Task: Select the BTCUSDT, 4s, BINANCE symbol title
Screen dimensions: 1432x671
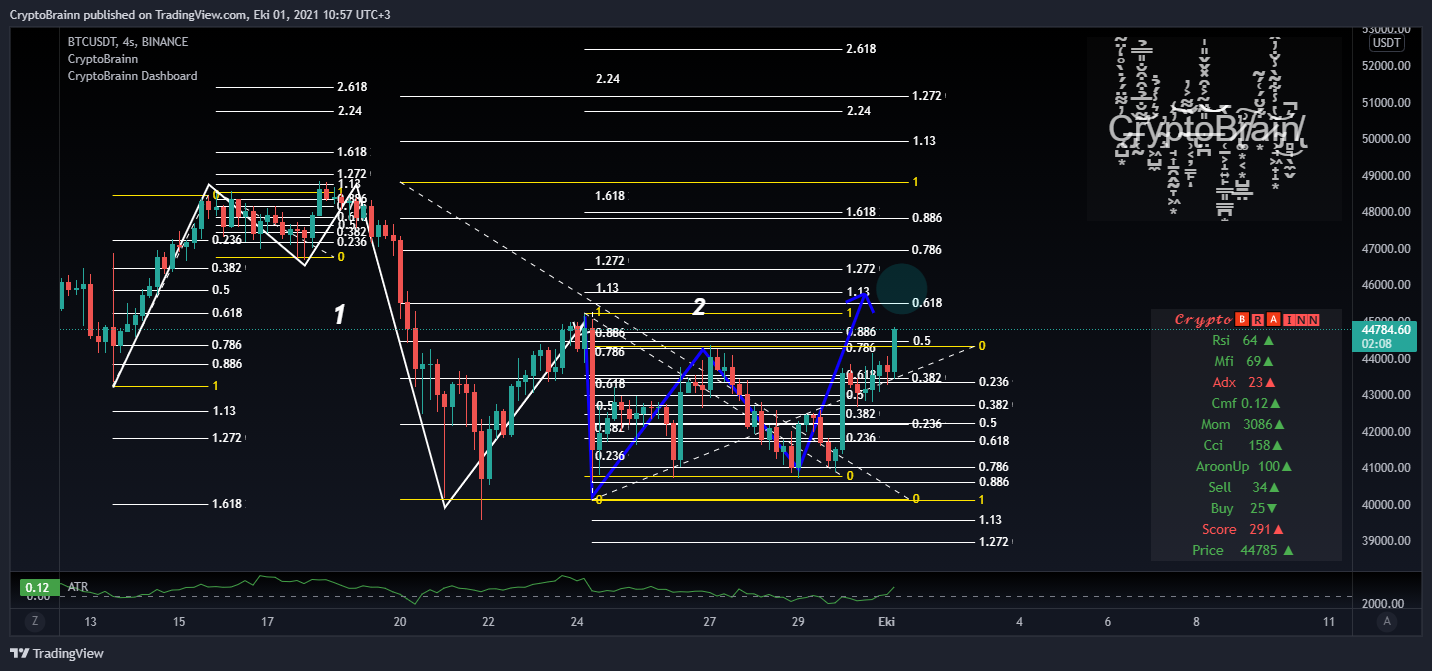Action: pyautogui.click(x=128, y=42)
